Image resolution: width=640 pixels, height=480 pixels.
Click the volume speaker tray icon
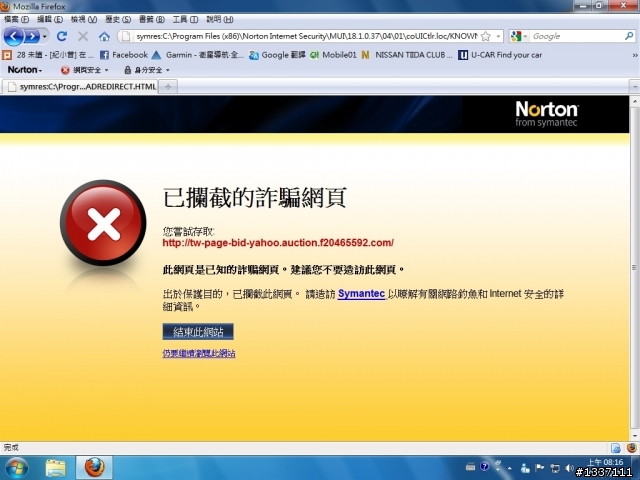[569, 468]
